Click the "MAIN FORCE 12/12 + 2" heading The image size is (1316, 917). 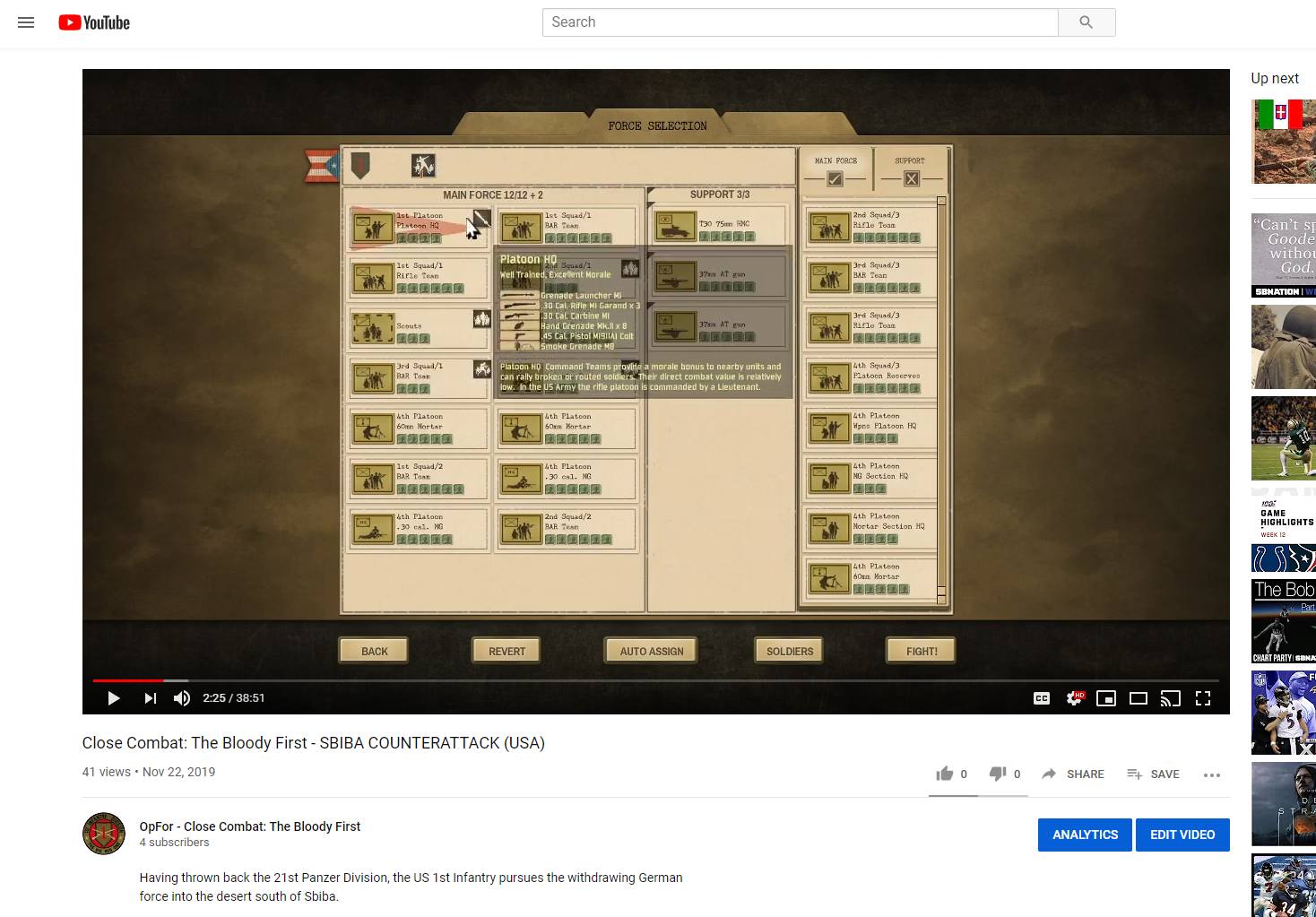click(493, 195)
